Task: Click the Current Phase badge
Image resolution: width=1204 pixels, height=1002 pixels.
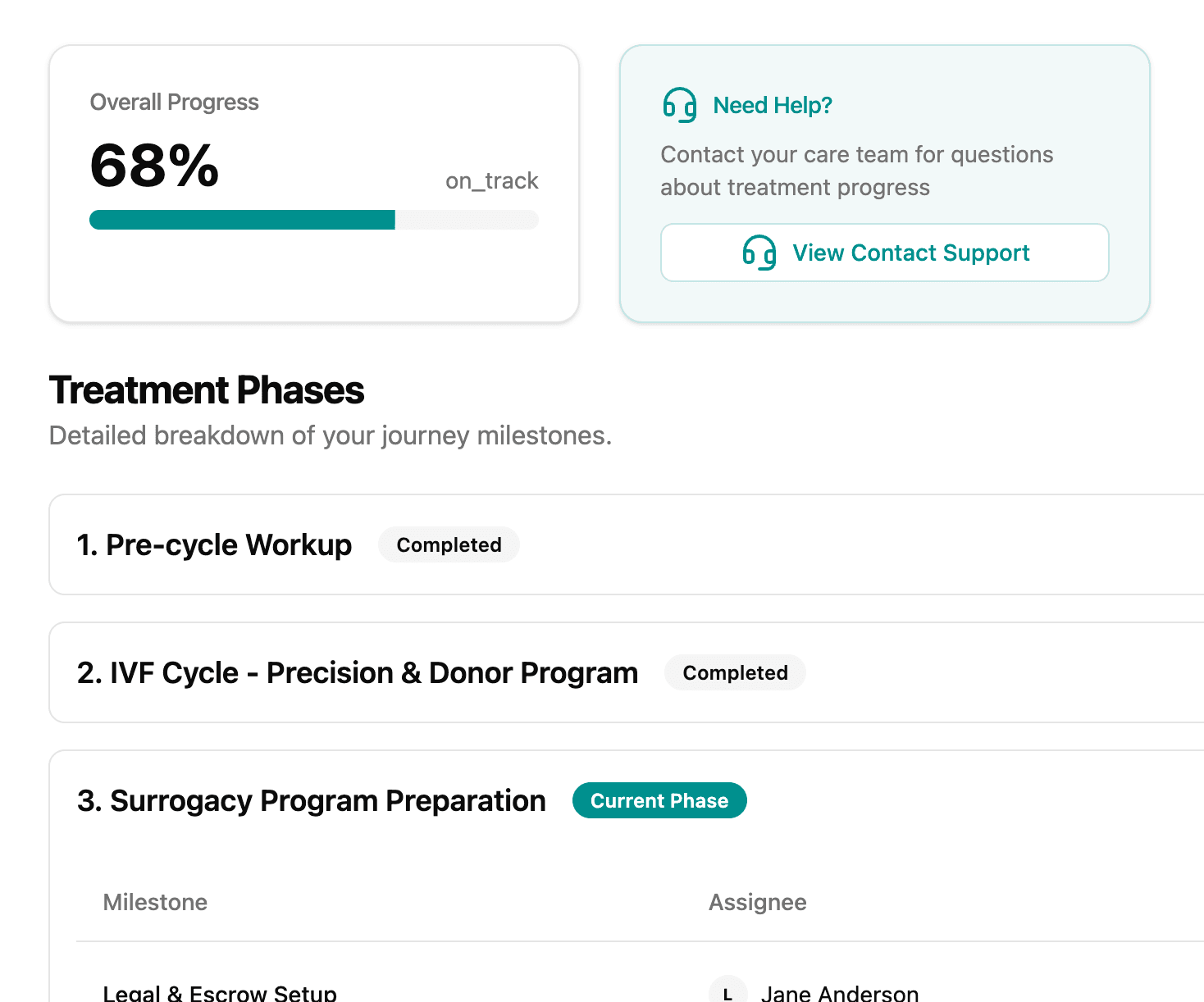Action: tap(659, 801)
